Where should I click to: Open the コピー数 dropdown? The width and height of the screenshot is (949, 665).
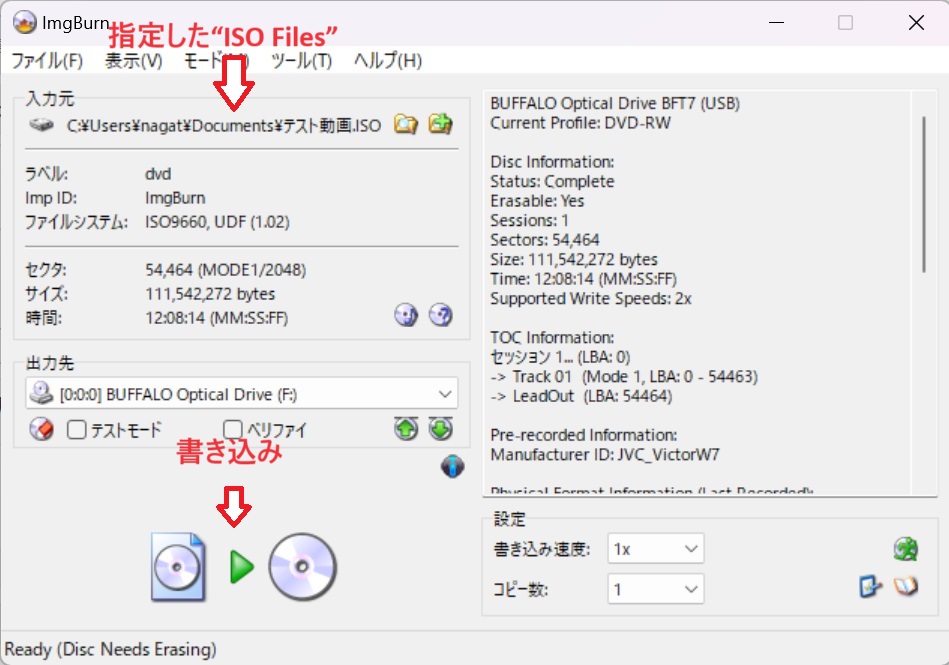tap(655, 589)
